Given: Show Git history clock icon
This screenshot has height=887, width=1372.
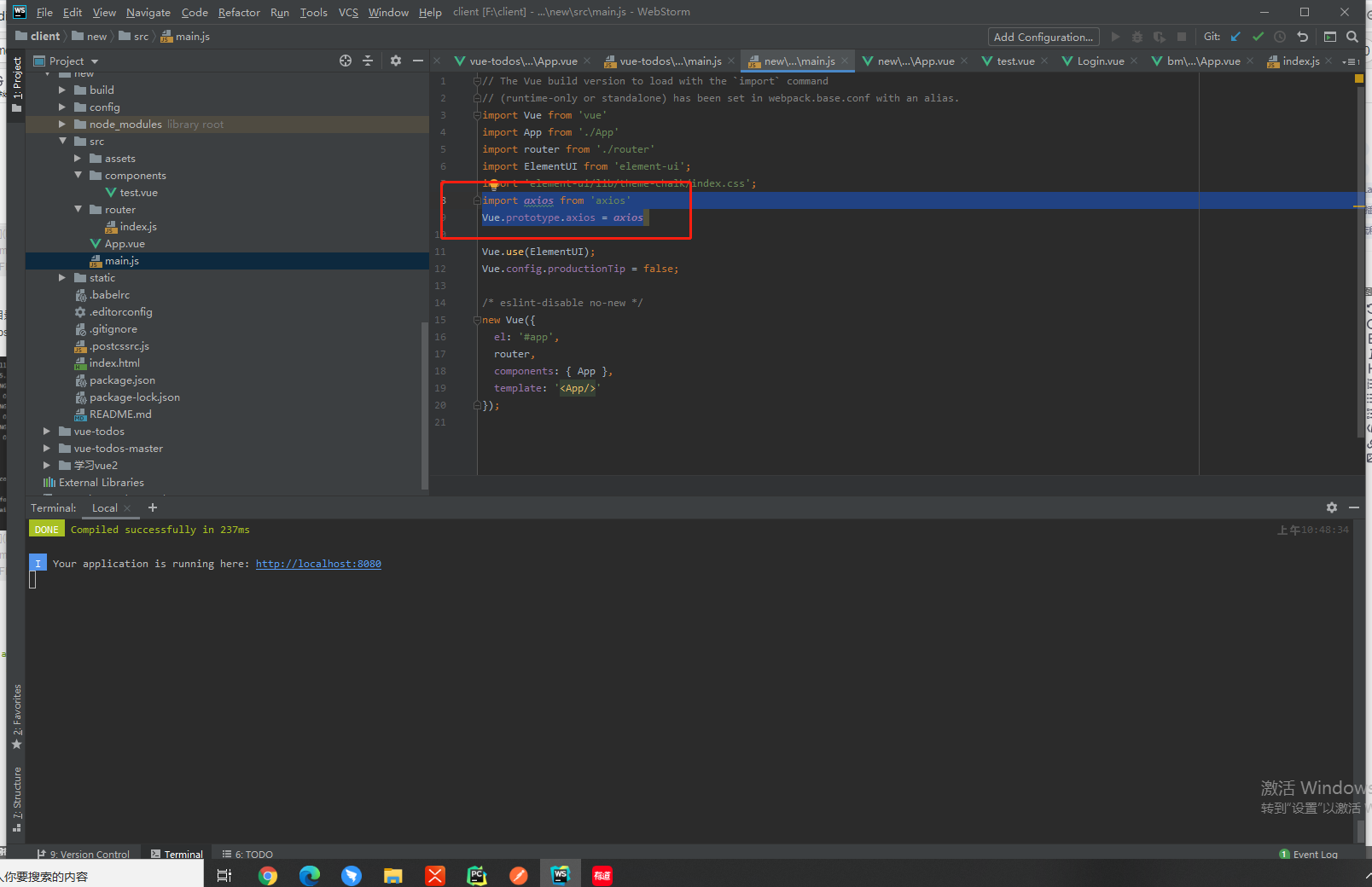Looking at the screenshot, I should (x=1280, y=37).
